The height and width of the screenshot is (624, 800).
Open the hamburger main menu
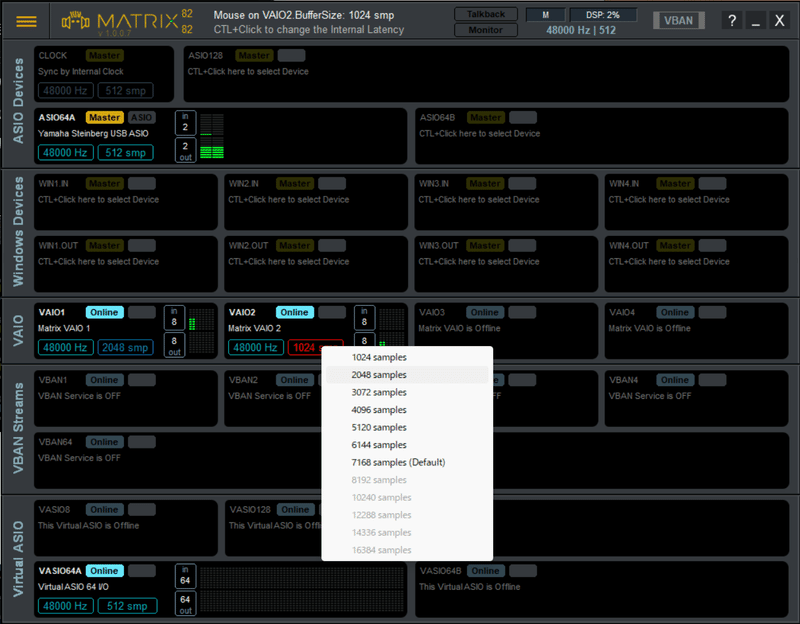click(x=27, y=21)
